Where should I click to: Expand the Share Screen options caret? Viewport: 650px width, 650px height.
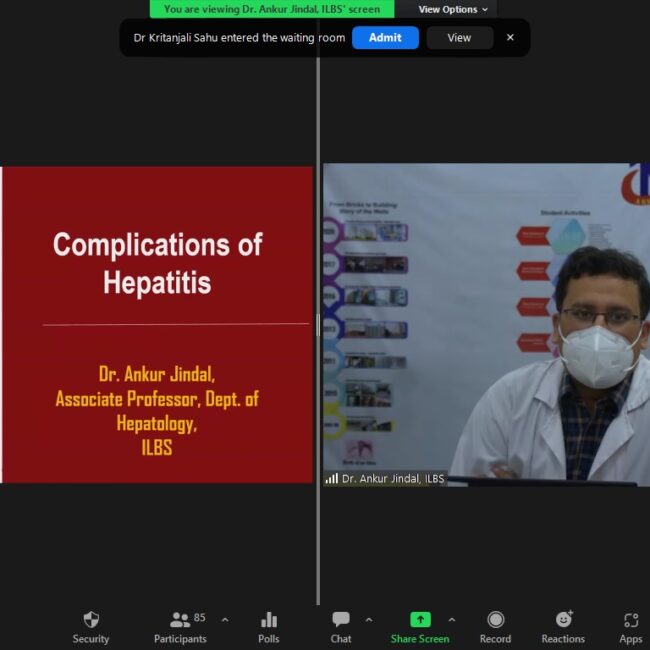click(451, 619)
